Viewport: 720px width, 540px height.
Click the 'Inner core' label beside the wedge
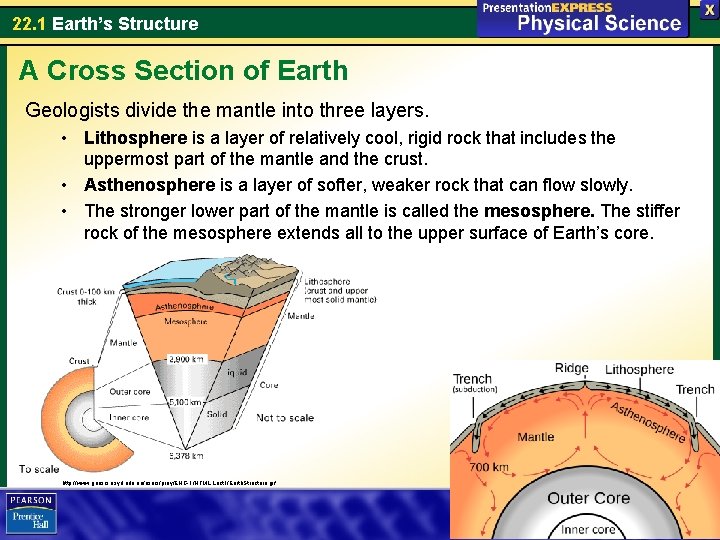point(129,417)
